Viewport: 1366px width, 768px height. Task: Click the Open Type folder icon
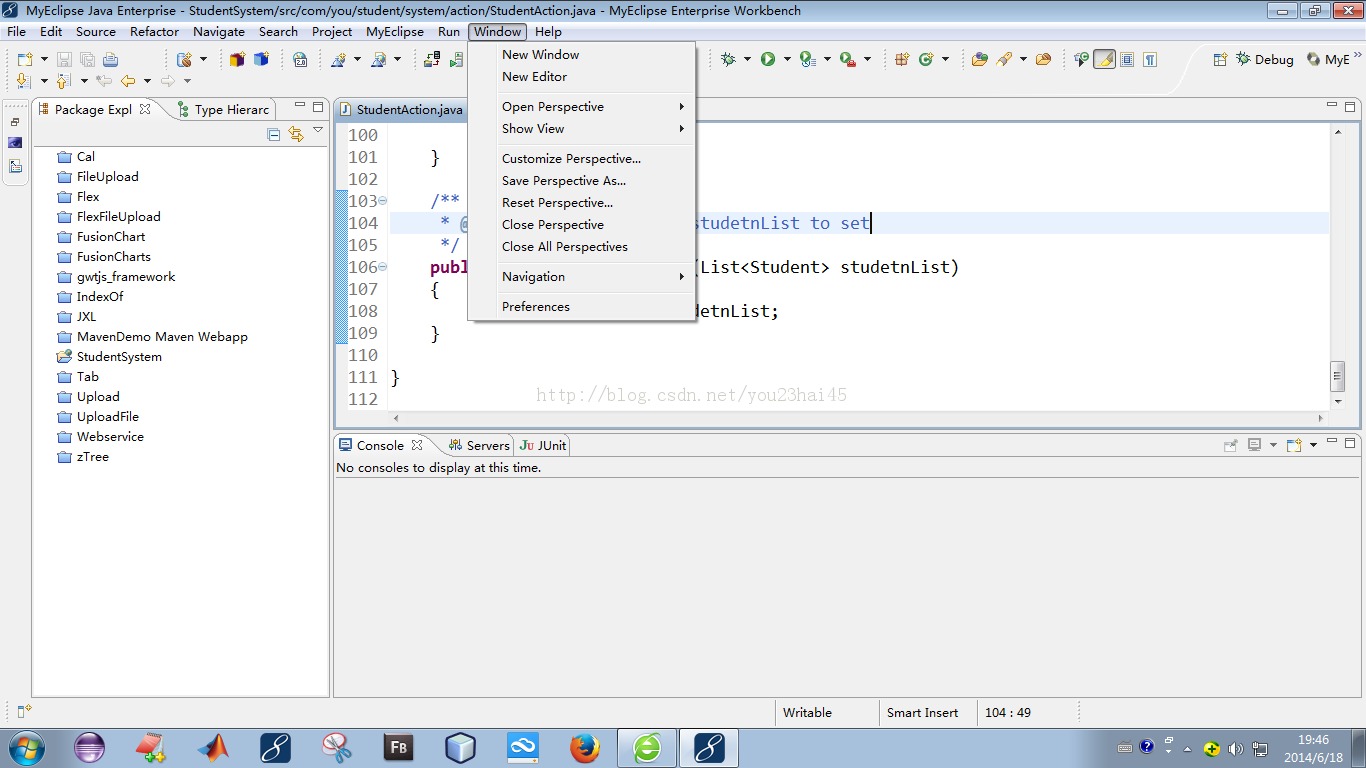click(979, 60)
